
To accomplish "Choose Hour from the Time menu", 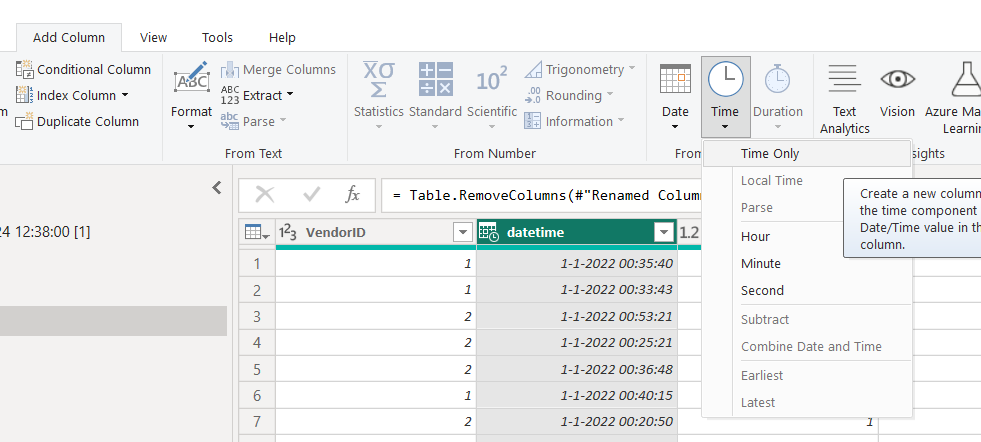I will tap(755, 237).
